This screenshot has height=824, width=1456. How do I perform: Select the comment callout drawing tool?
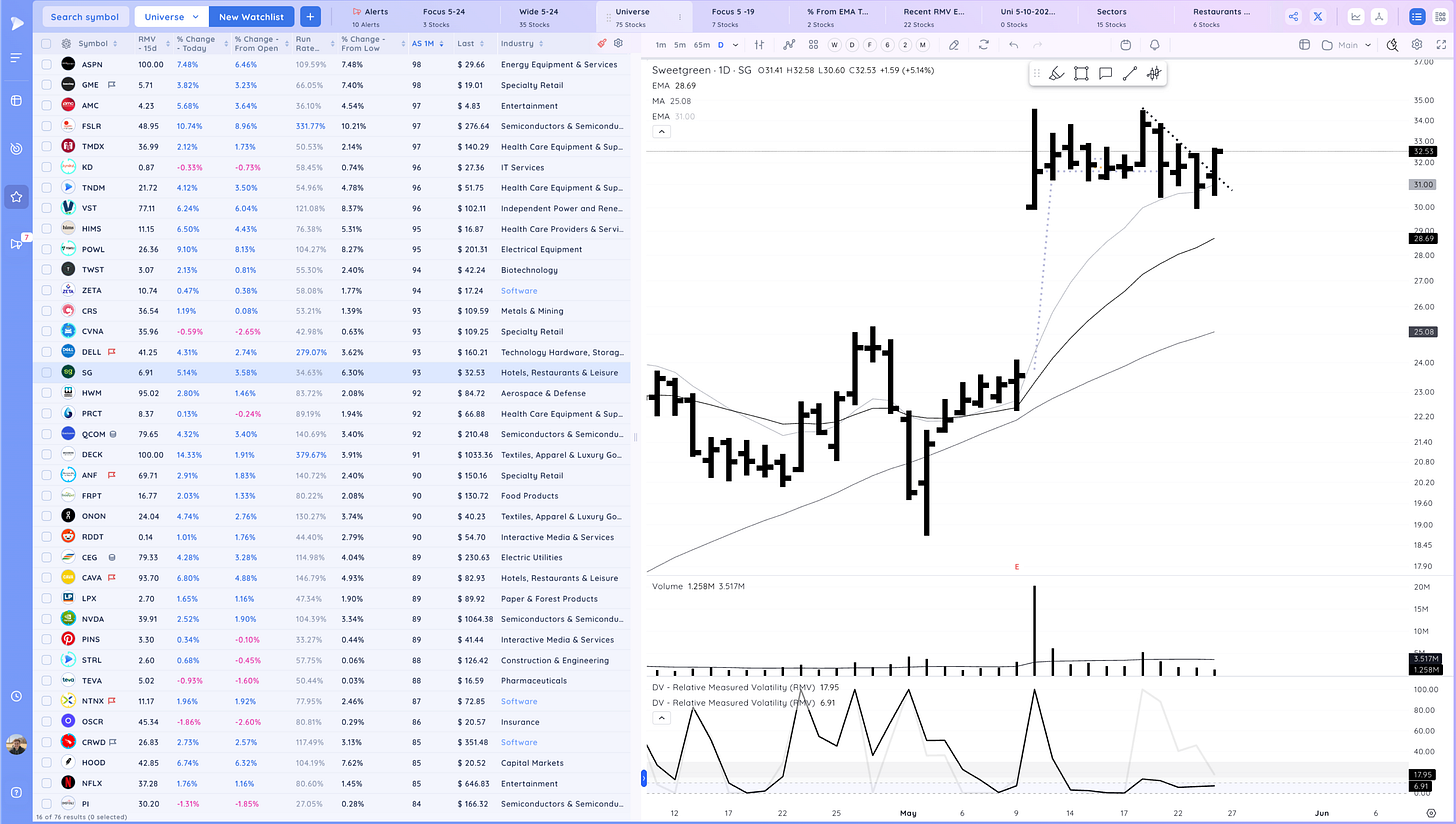point(1105,73)
